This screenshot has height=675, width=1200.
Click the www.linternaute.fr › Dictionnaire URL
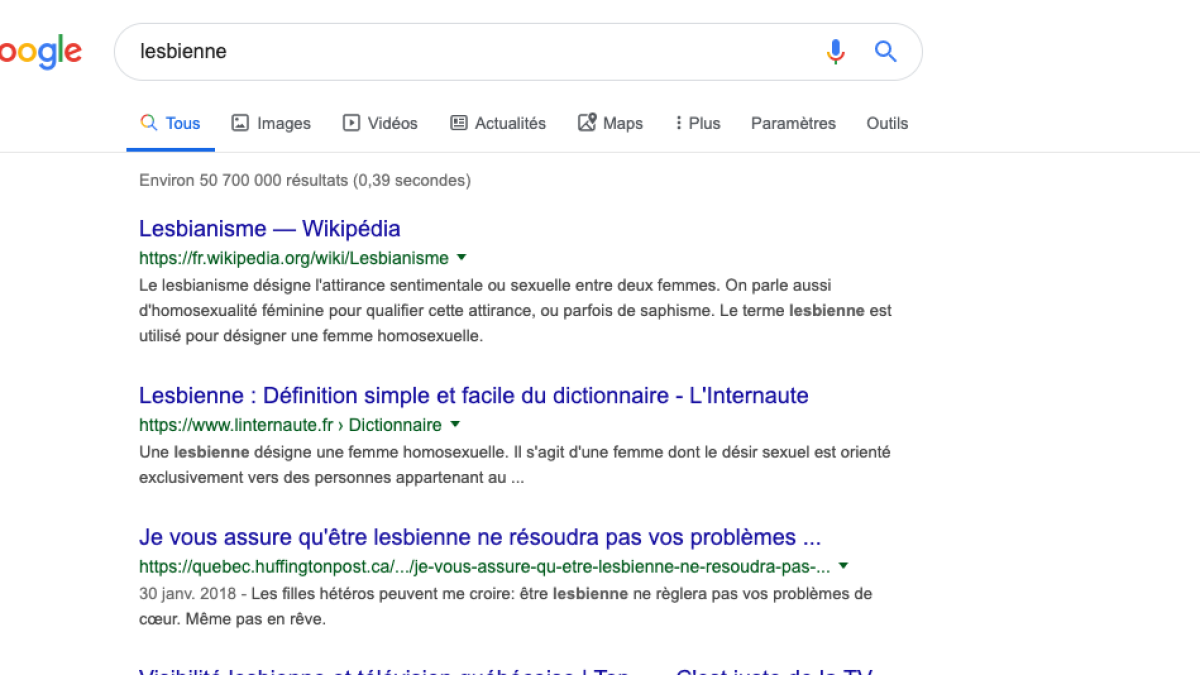pyautogui.click(x=290, y=425)
